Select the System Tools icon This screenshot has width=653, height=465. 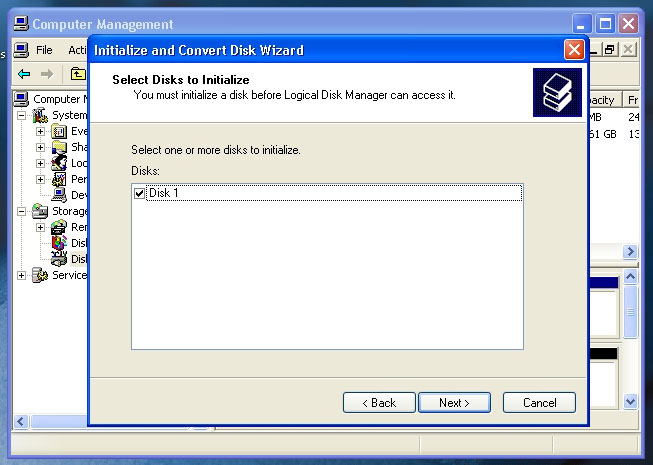(40, 115)
